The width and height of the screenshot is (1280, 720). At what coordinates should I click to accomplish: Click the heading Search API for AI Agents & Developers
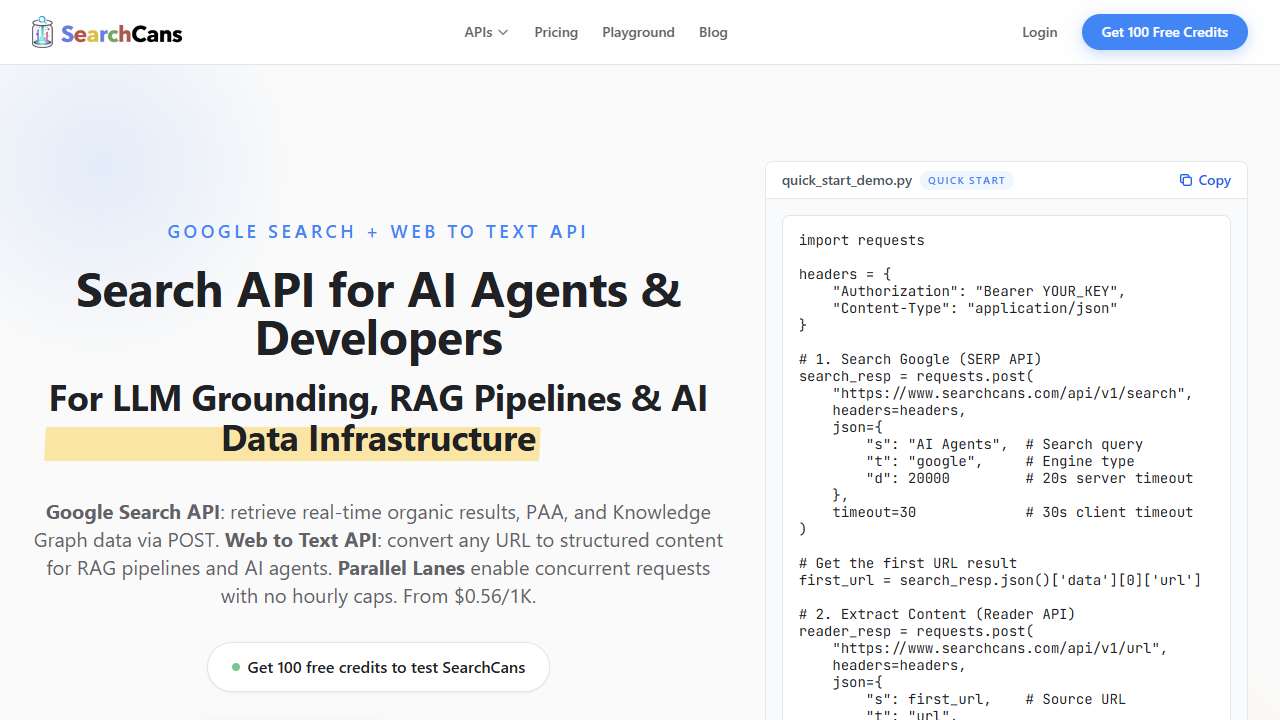[378, 314]
